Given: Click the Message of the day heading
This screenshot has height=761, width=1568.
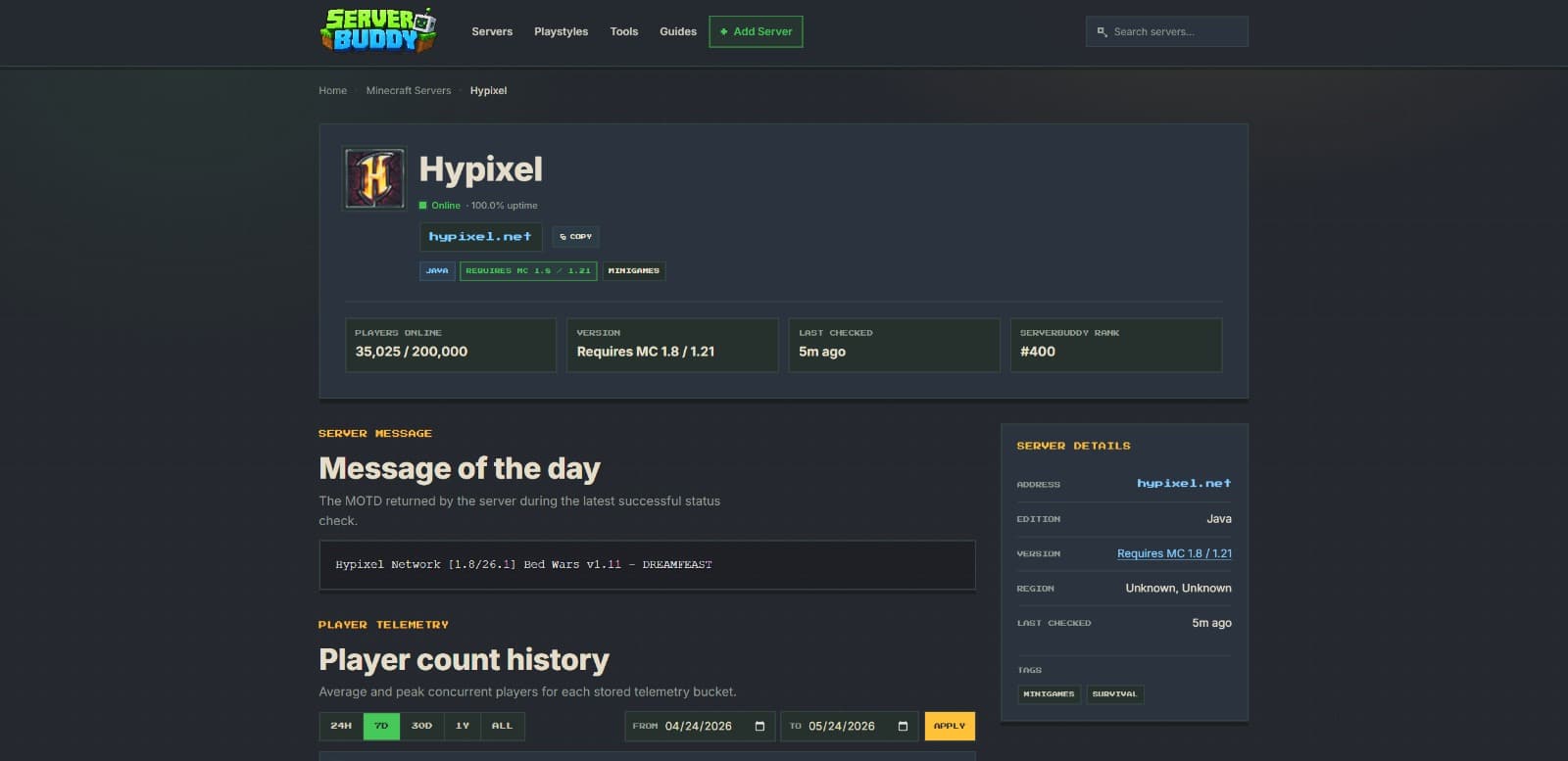Looking at the screenshot, I should 460,469.
